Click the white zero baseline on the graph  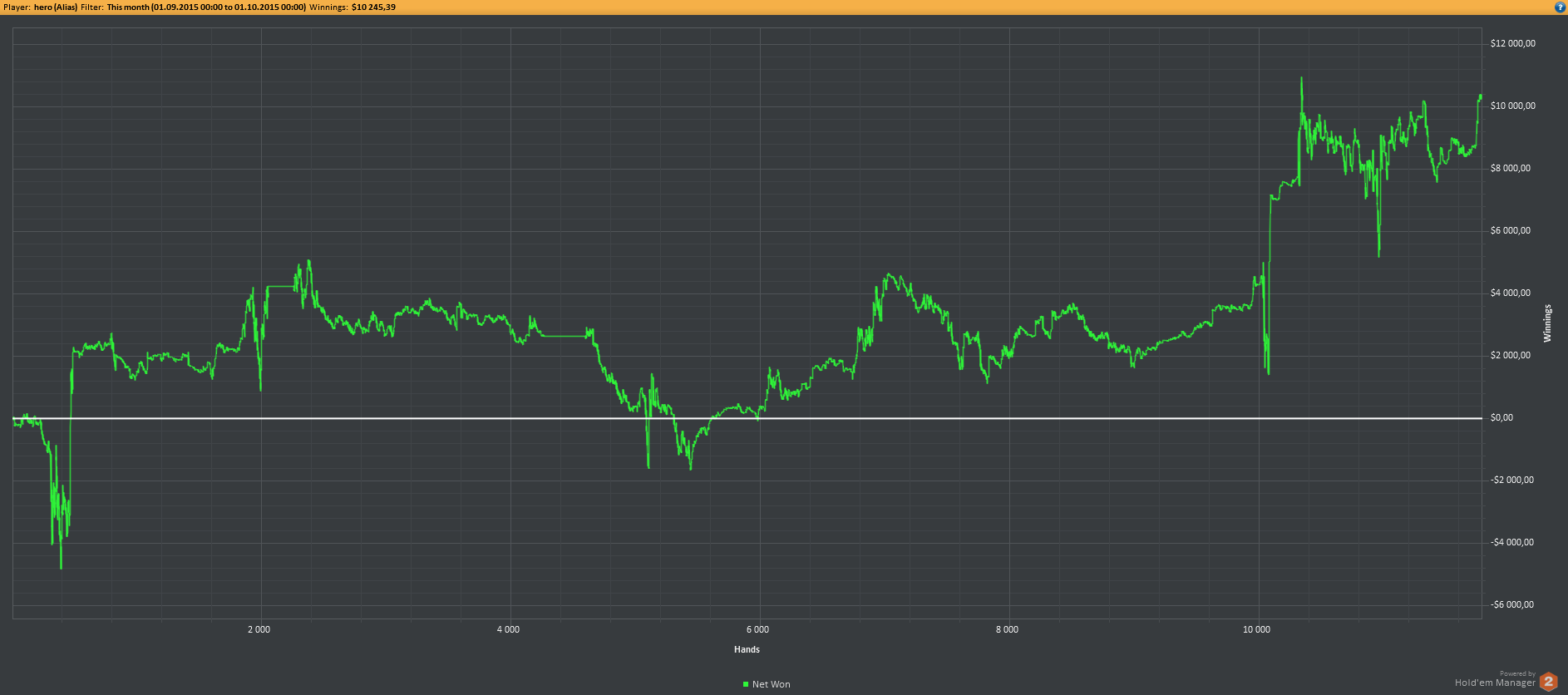pos(747,418)
